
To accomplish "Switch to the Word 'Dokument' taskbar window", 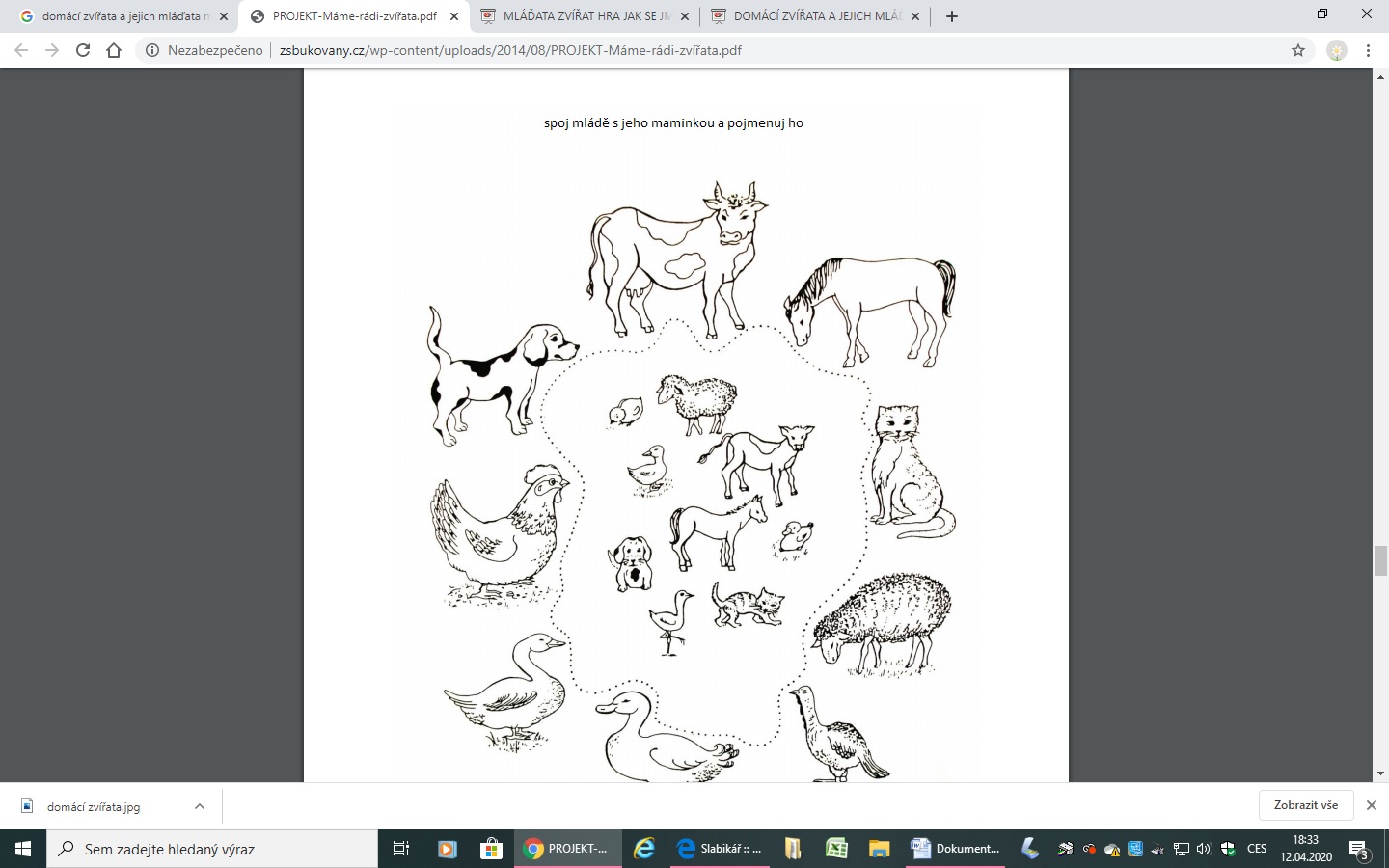I will pyautogui.click(x=955, y=849).
